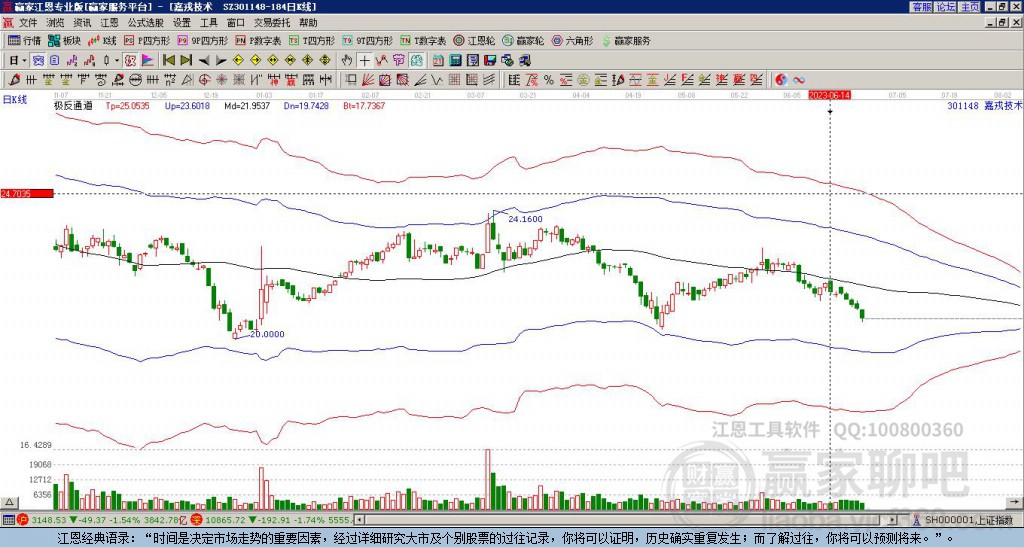This screenshot has height=548, width=1024.
Task: Jump to the last bar (green right-bar arrow)
Action: click(186, 61)
